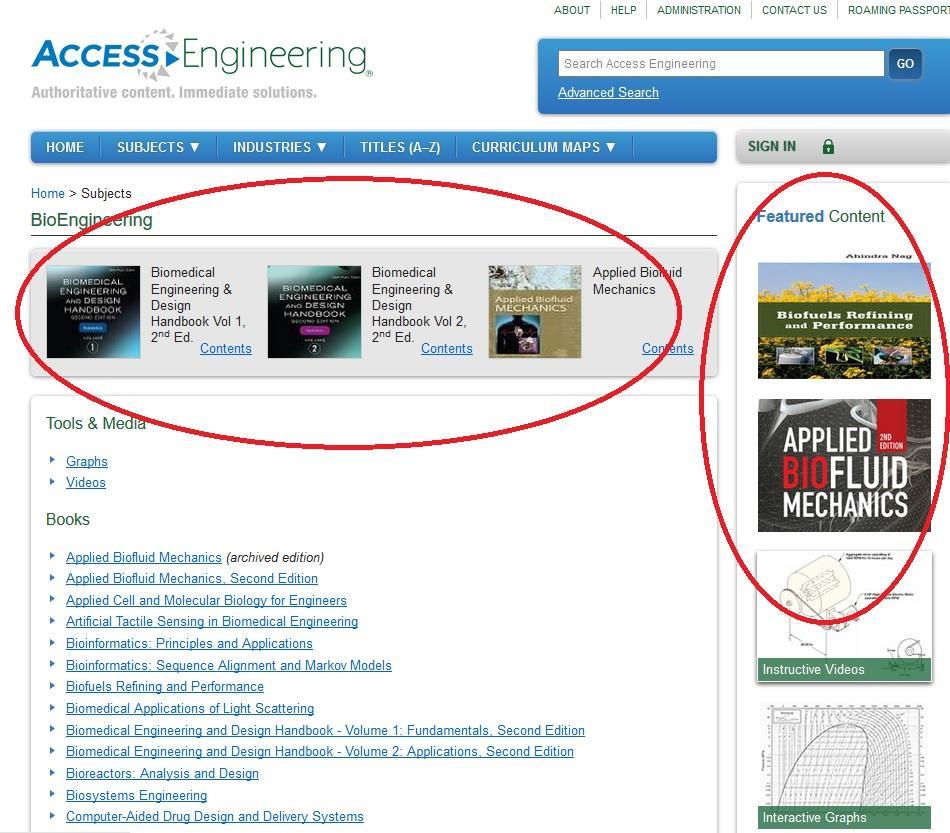The width and height of the screenshot is (950, 833).
Task: Open the Instructive Videos featured tile
Action: pos(844,616)
